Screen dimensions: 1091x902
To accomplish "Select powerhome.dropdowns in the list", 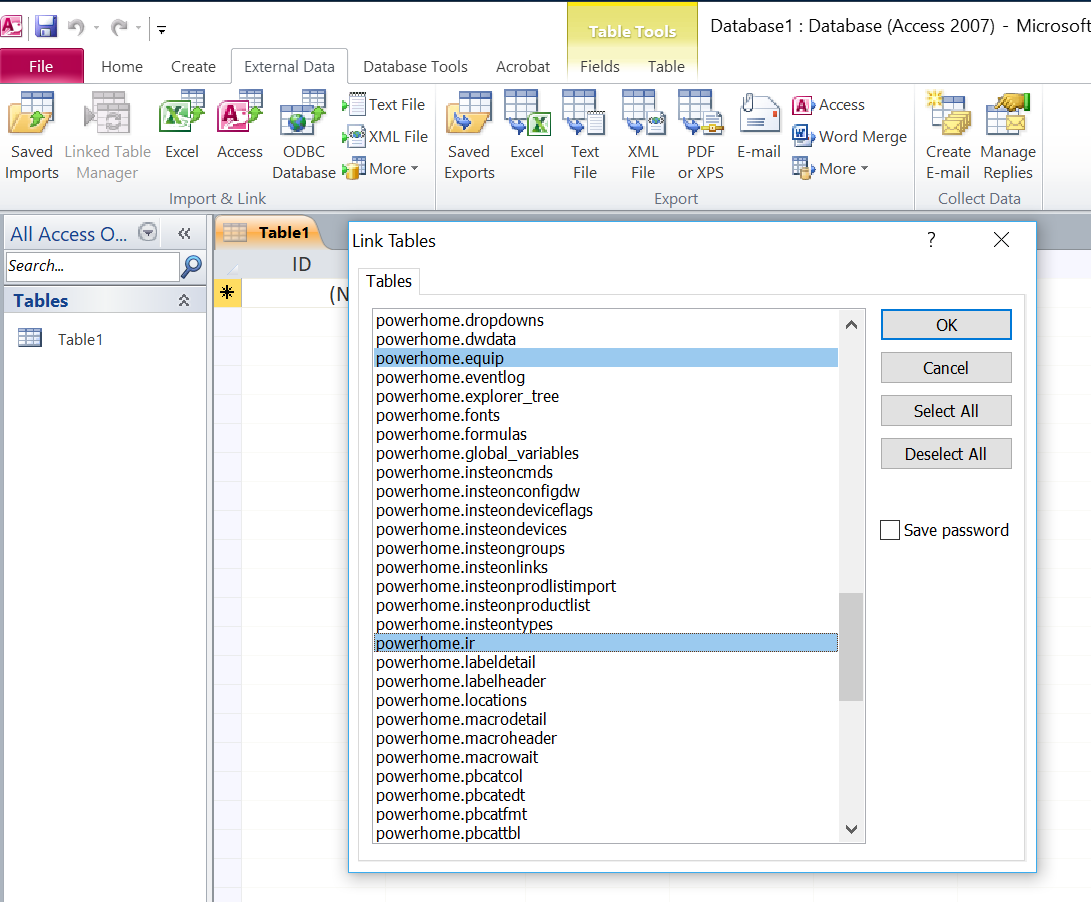I will coord(605,320).
